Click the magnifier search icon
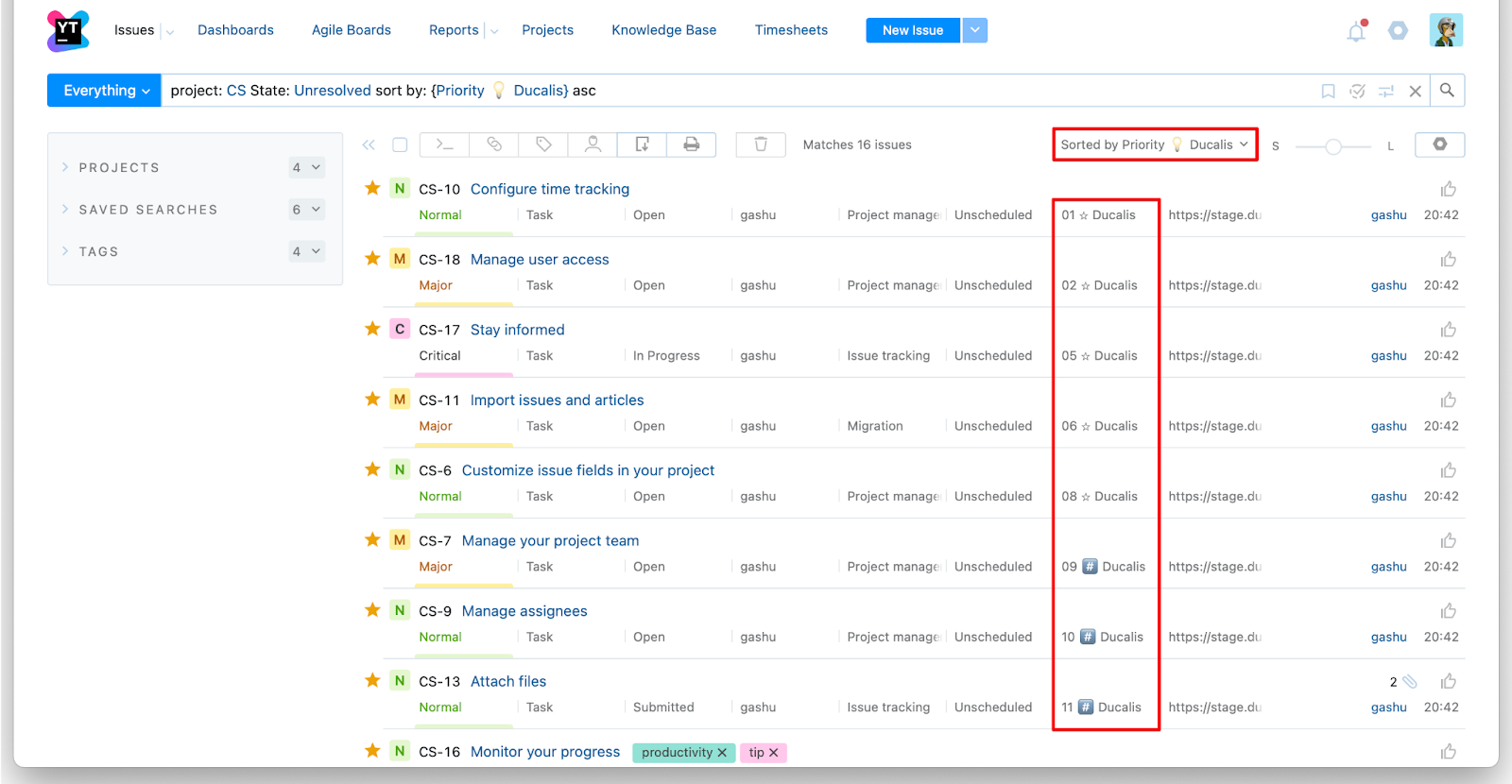1512x784 pixels. click(x=1447, y=91)
